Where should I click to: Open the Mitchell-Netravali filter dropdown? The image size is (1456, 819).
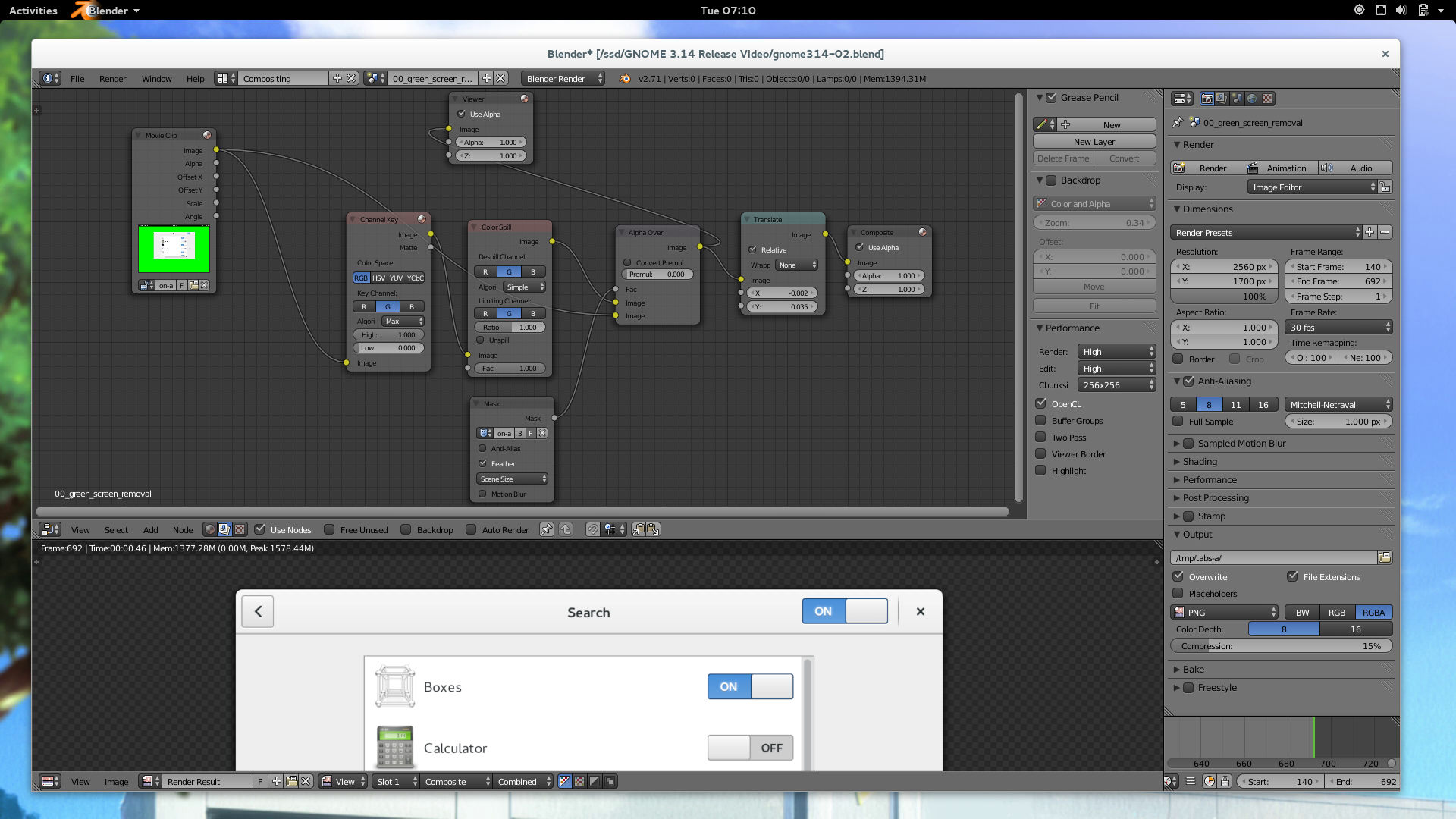pyautogui.click(x=1339, y=405)
